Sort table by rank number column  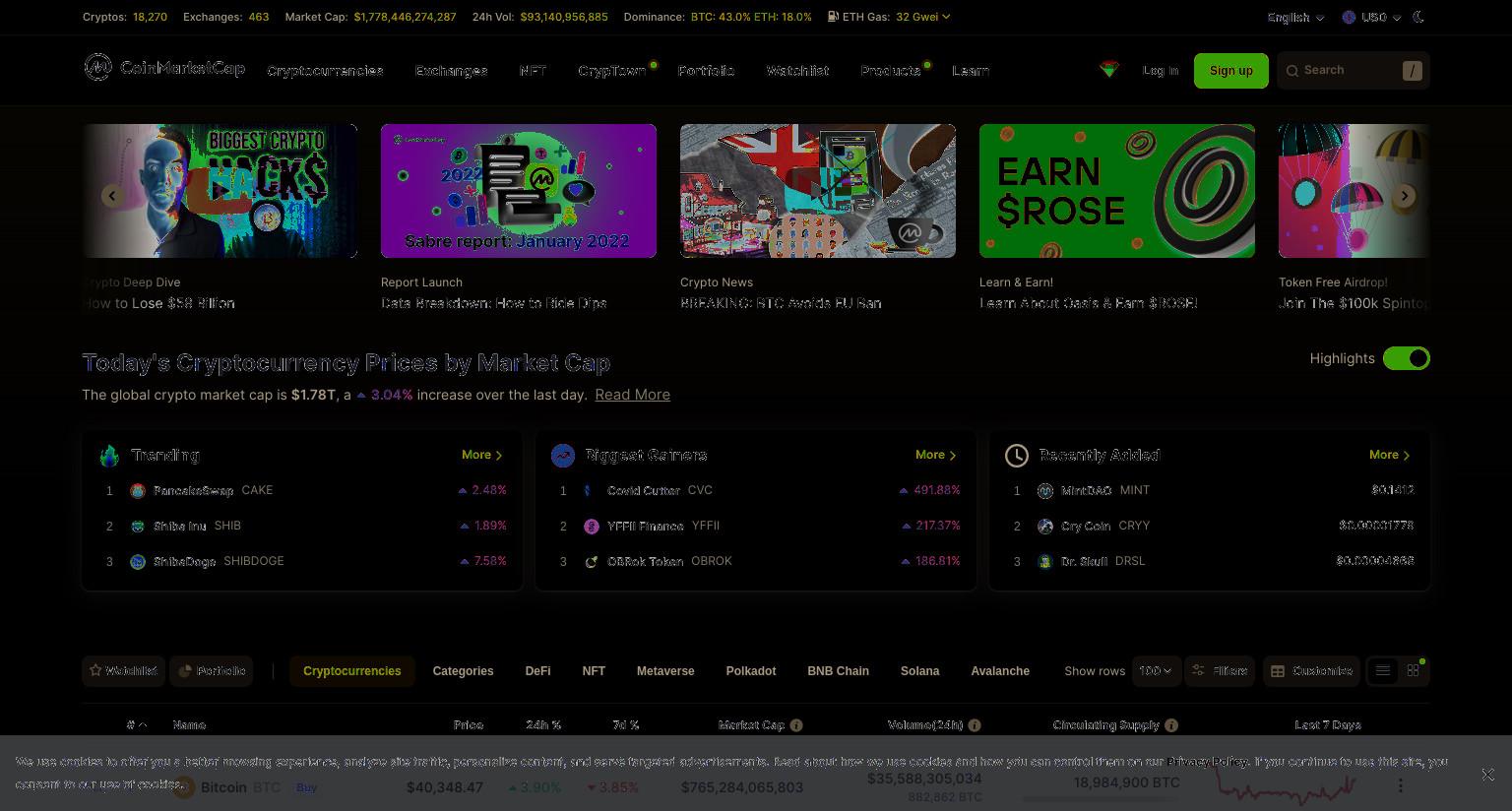[x=137, y=725]
